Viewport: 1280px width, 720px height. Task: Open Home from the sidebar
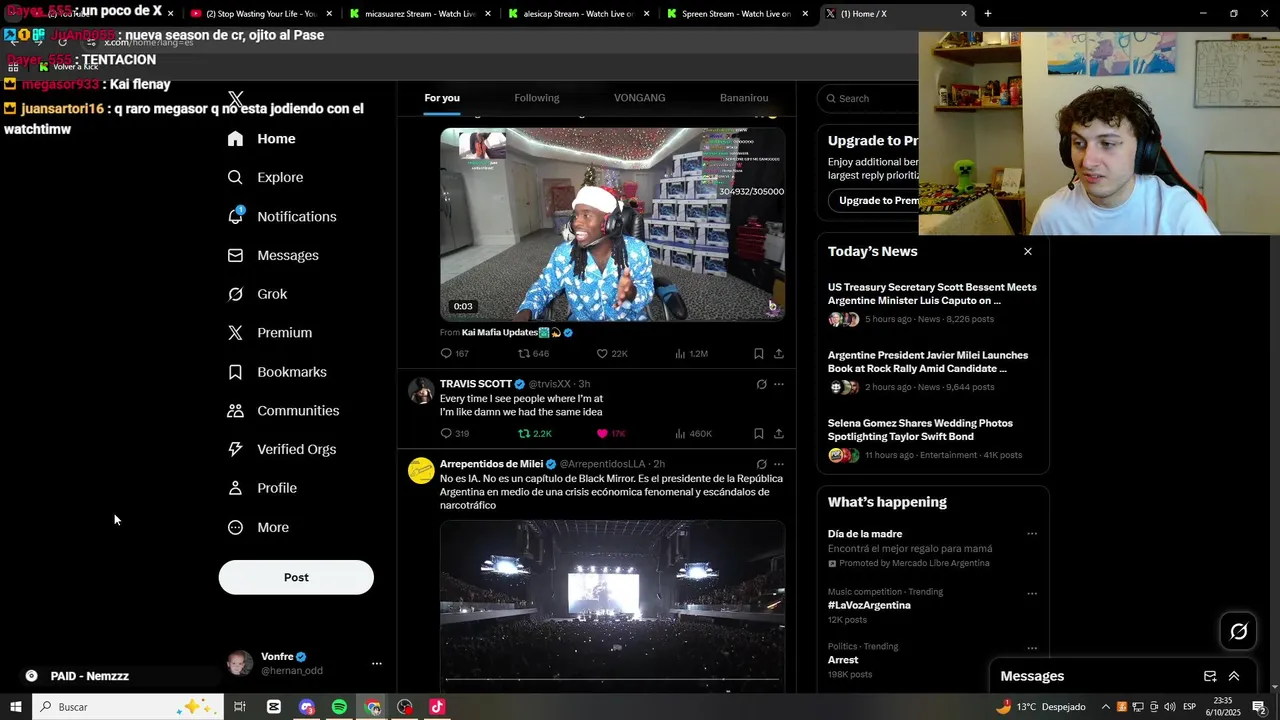[261, 139]
